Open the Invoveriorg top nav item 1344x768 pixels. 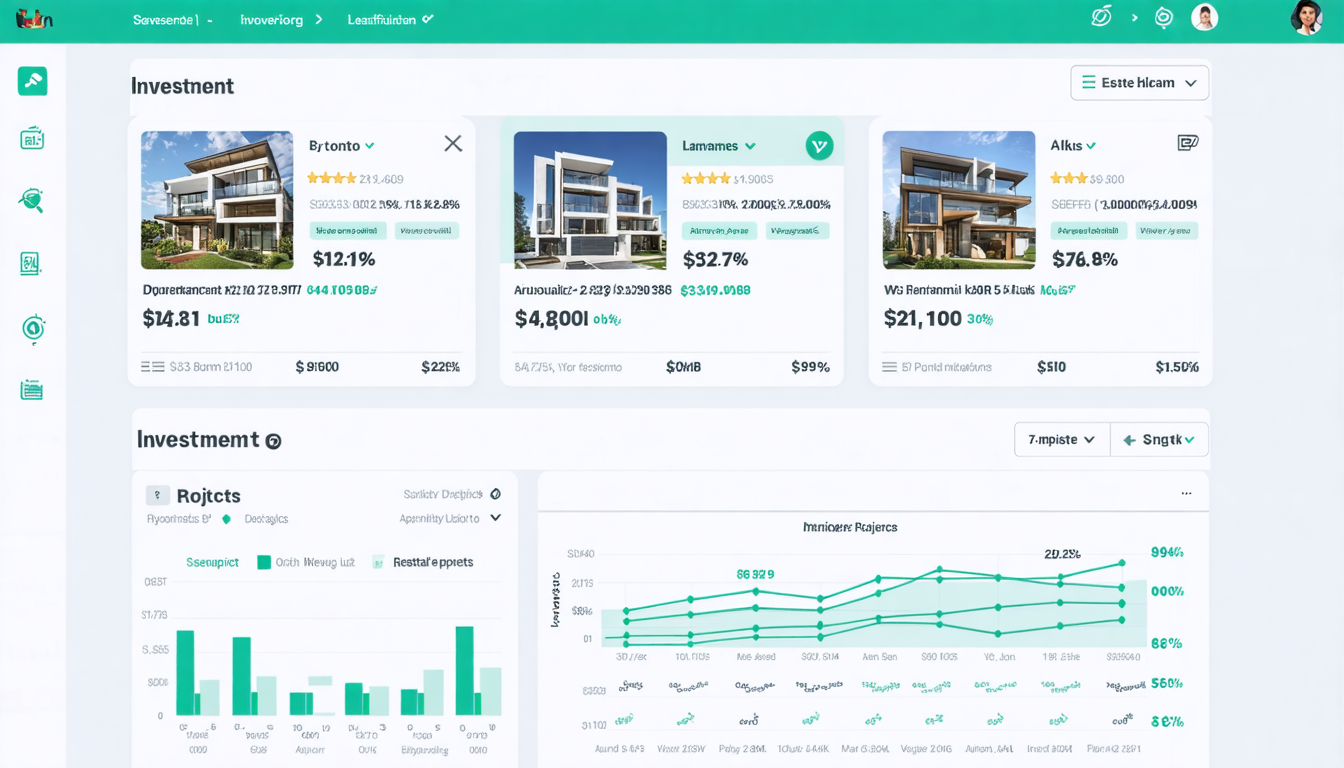click(281, 19)
